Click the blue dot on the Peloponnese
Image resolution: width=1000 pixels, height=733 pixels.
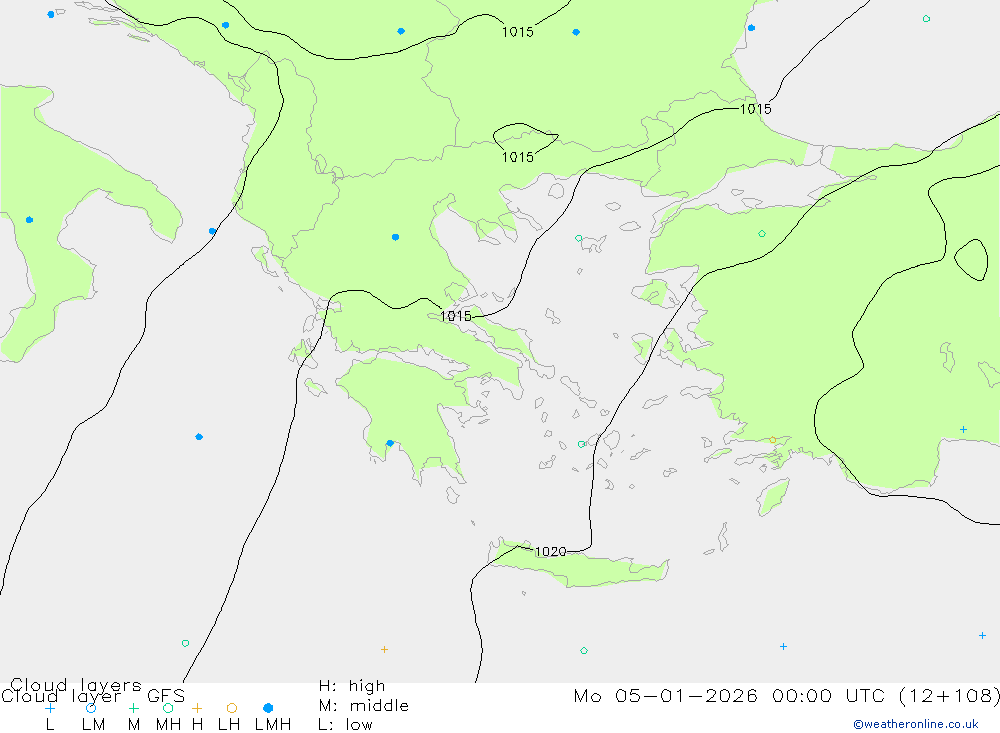click(390, 443)
